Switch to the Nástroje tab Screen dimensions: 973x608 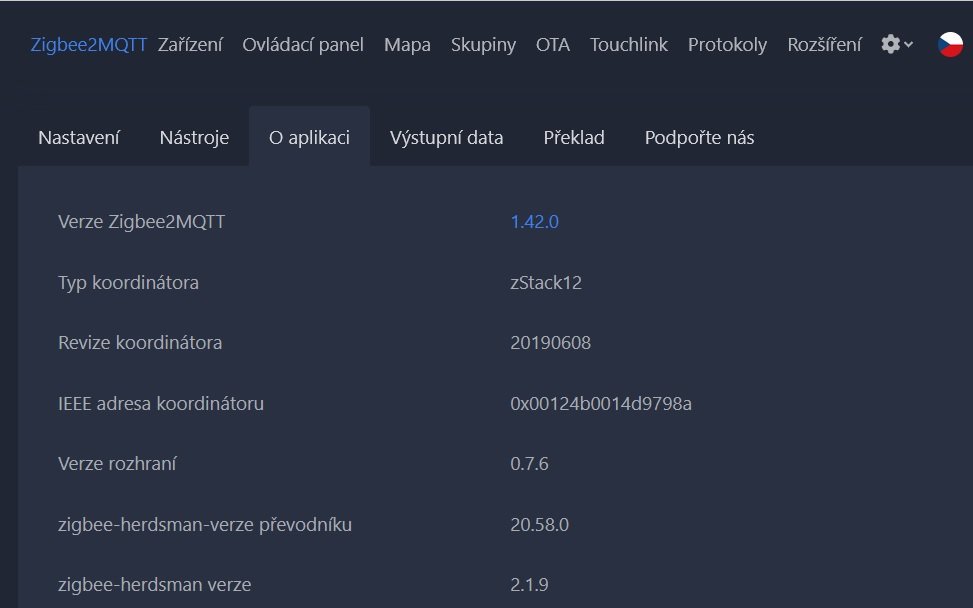click(x=194, y=138)
